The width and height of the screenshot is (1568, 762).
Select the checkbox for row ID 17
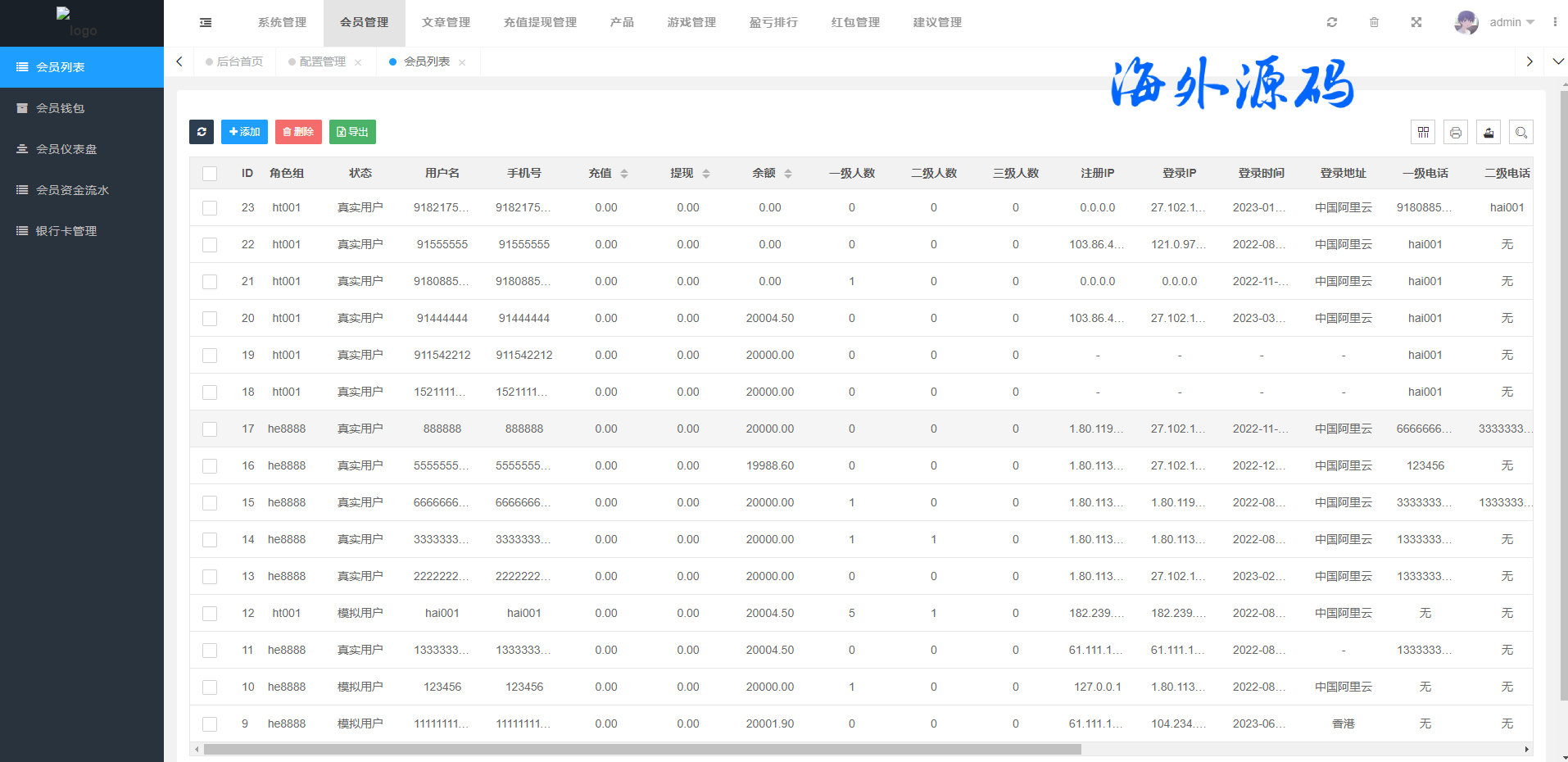[210, 429]
